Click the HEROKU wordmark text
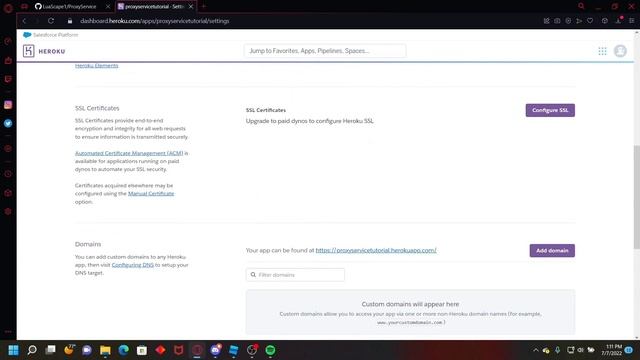640x360 pixels. pos(52,51)
